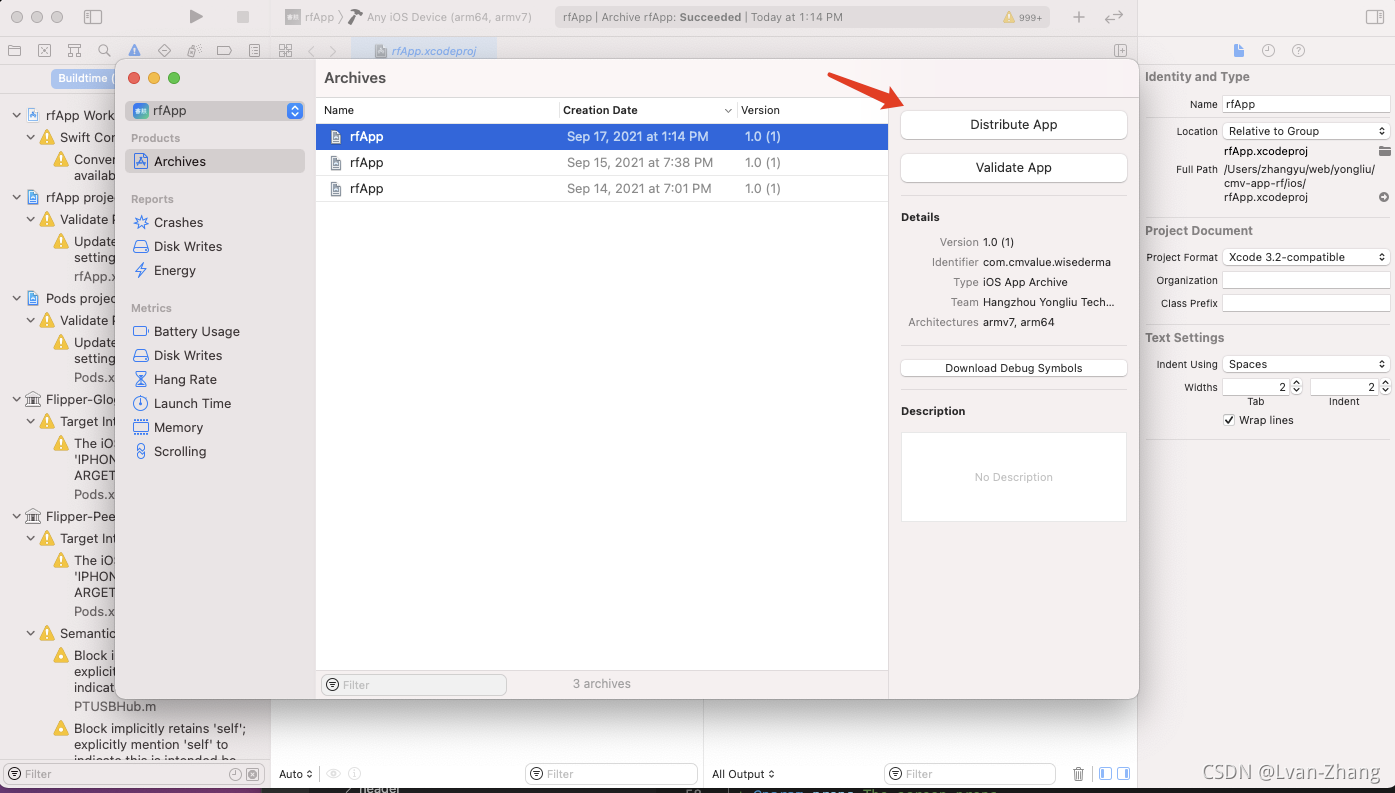Click the Distribute App button
This screenshot has width=1395, height=793.
coord(1014,125)
